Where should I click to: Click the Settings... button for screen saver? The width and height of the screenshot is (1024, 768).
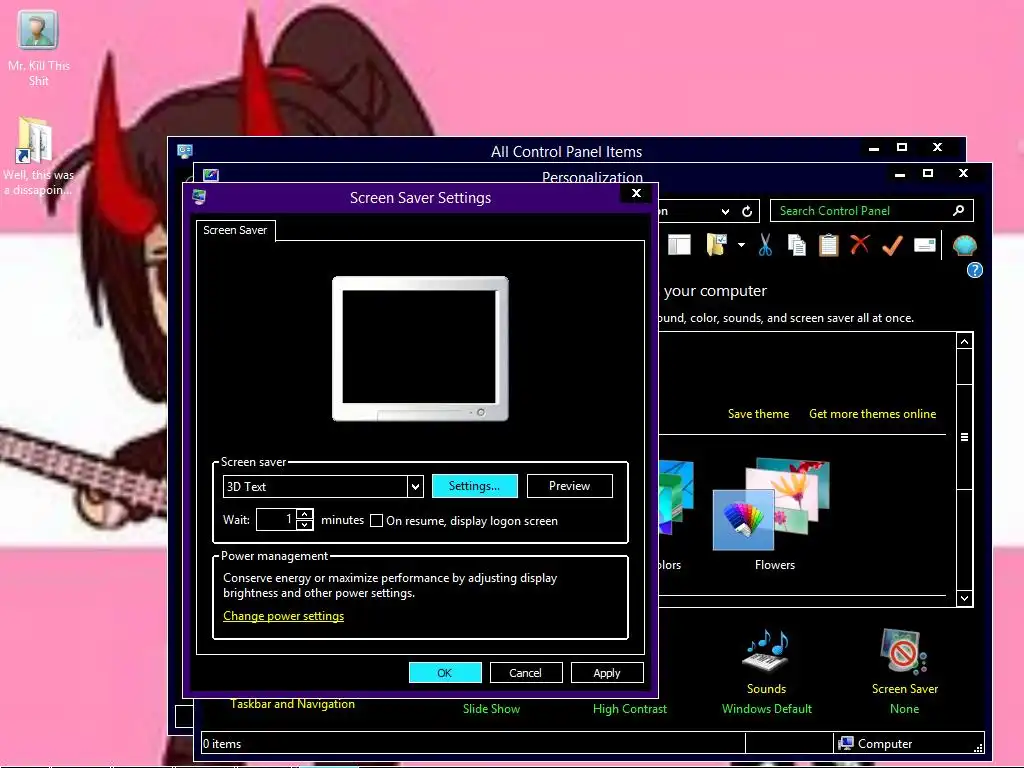[x=474, y=486]
